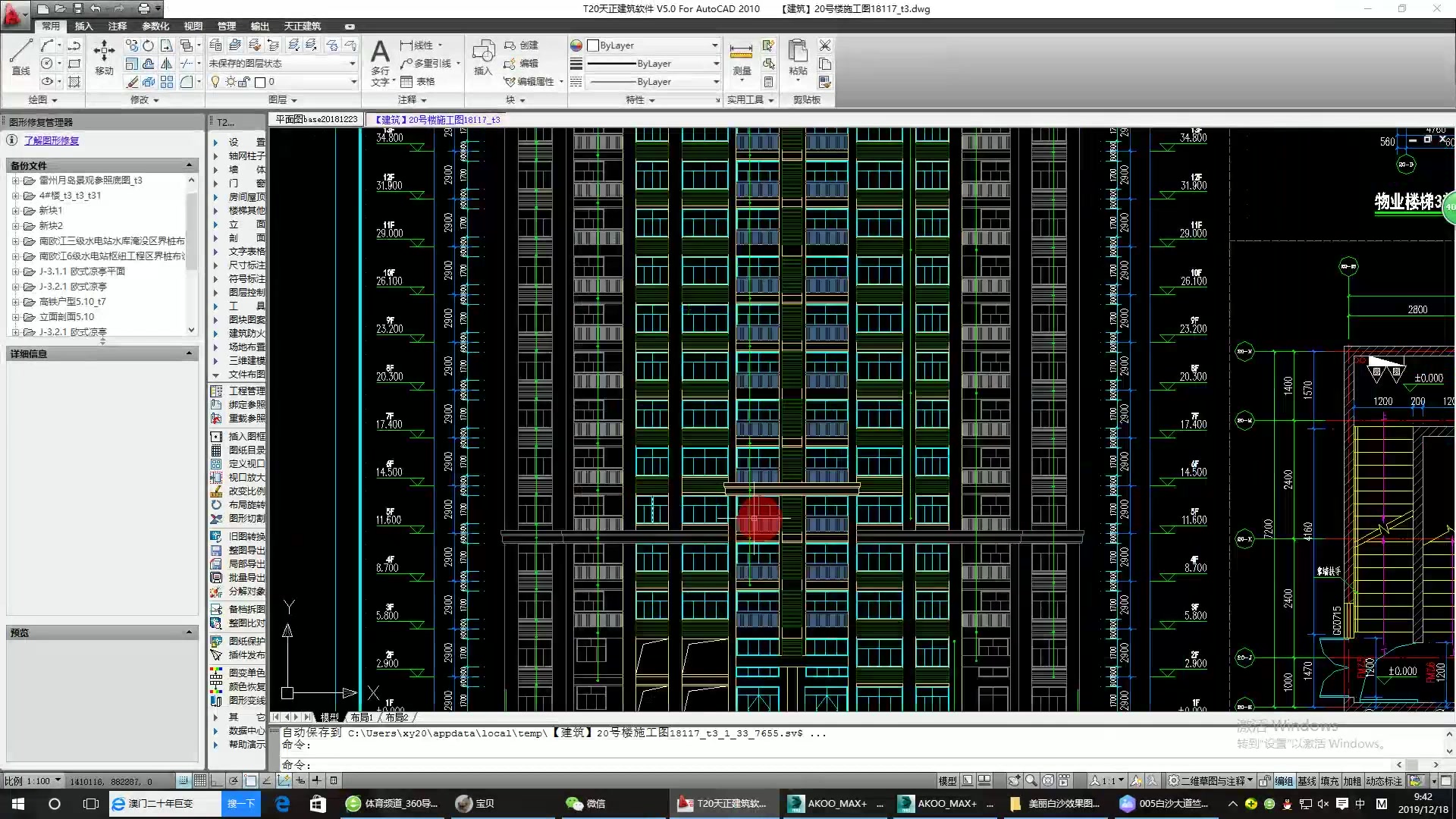Click 工程管理 in the T20 side menu
Image resolution: width=1456 pixels, height=819 pixels.
click(x=246, y=391)
